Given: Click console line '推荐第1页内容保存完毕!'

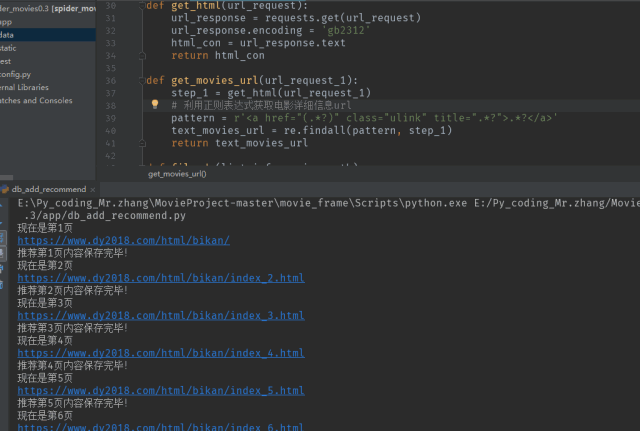Looking at the screenshot, I should (x=73, y=253).
